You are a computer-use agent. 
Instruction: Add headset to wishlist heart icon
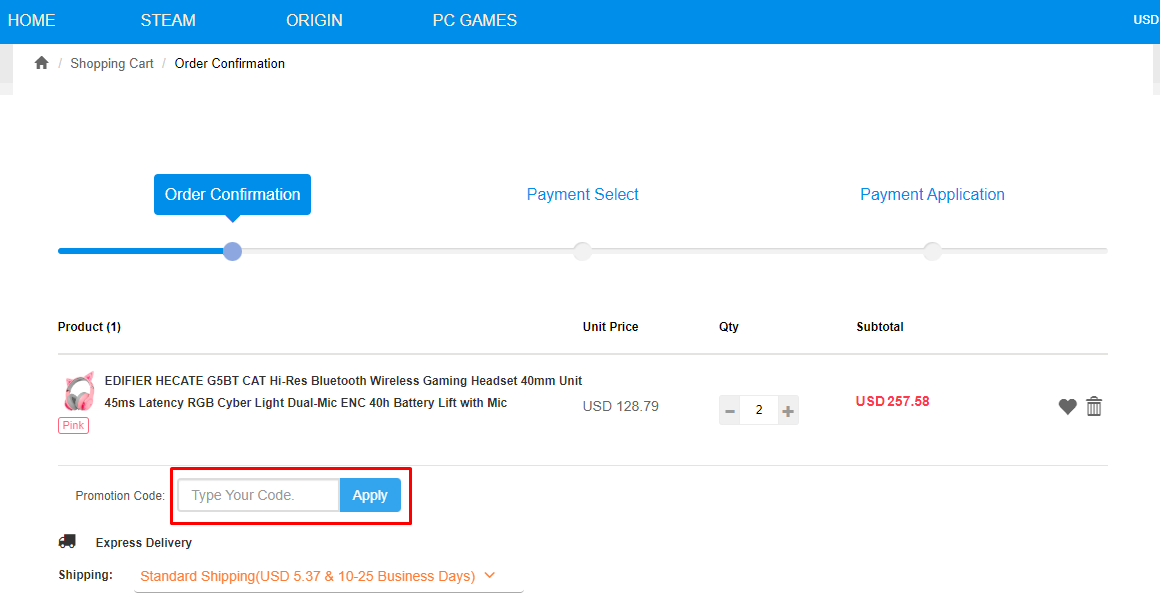[1067, 406]
